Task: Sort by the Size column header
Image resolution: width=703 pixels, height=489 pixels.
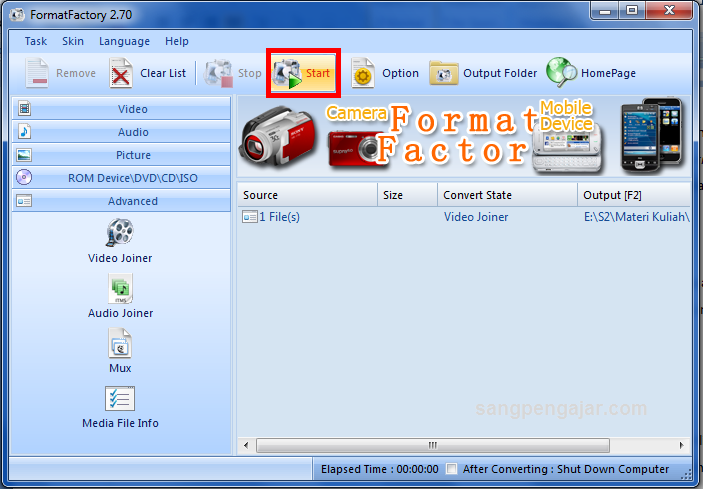Action: click(x=407, y=195)
